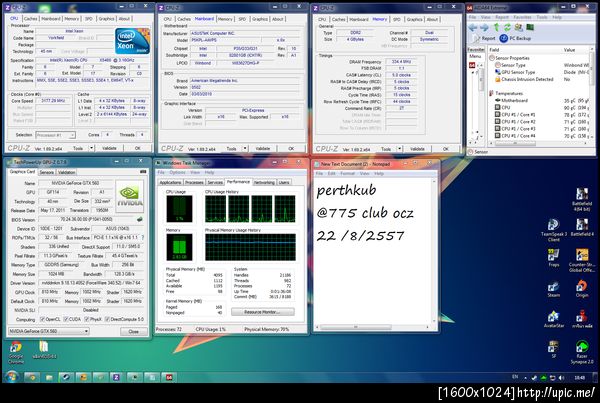Go back in AIDA64 toolbar
The height and width of the screenshot is (403, 600).
[x=473, y=28]
